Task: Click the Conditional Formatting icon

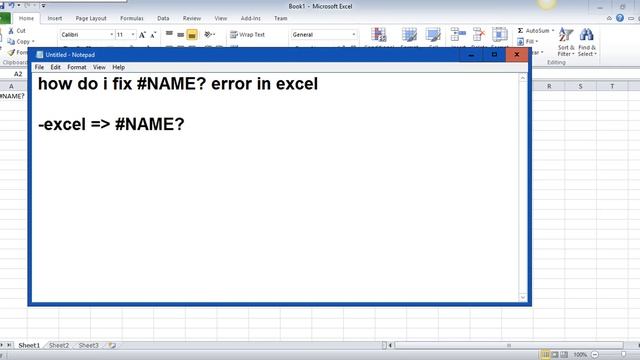Action: pyautogui.click(x=378, y=35)
